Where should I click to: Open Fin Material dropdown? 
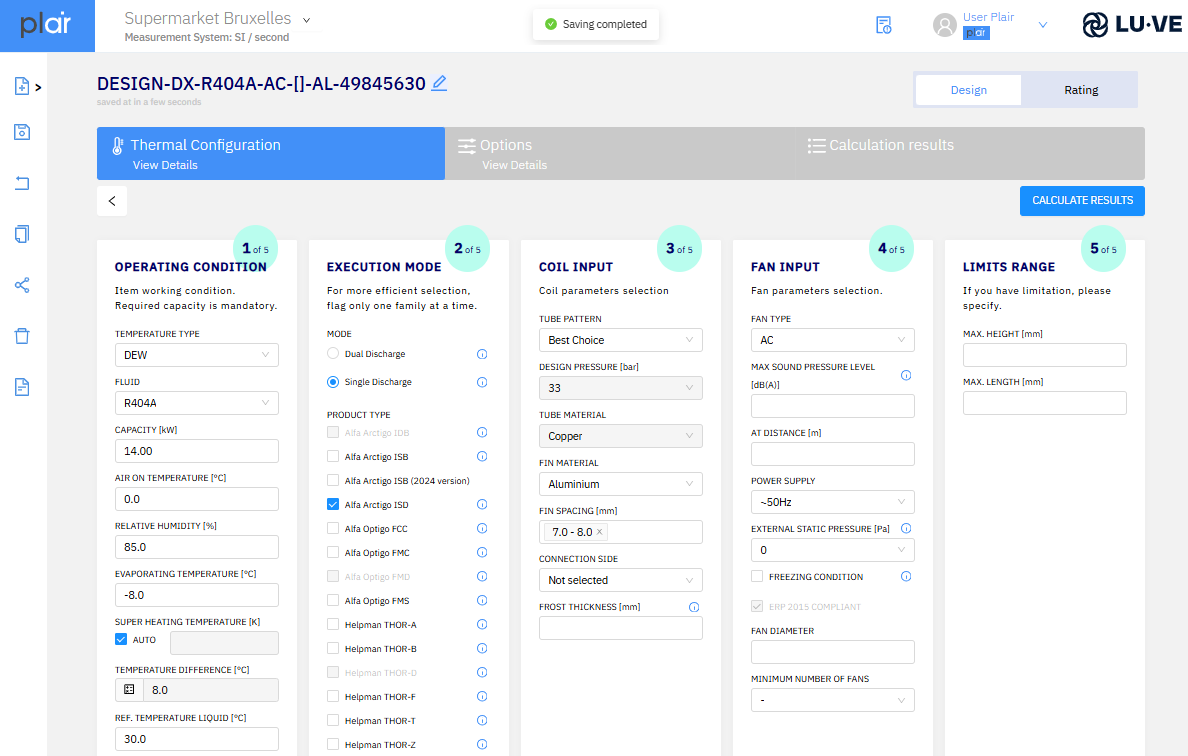pos(621,484)
